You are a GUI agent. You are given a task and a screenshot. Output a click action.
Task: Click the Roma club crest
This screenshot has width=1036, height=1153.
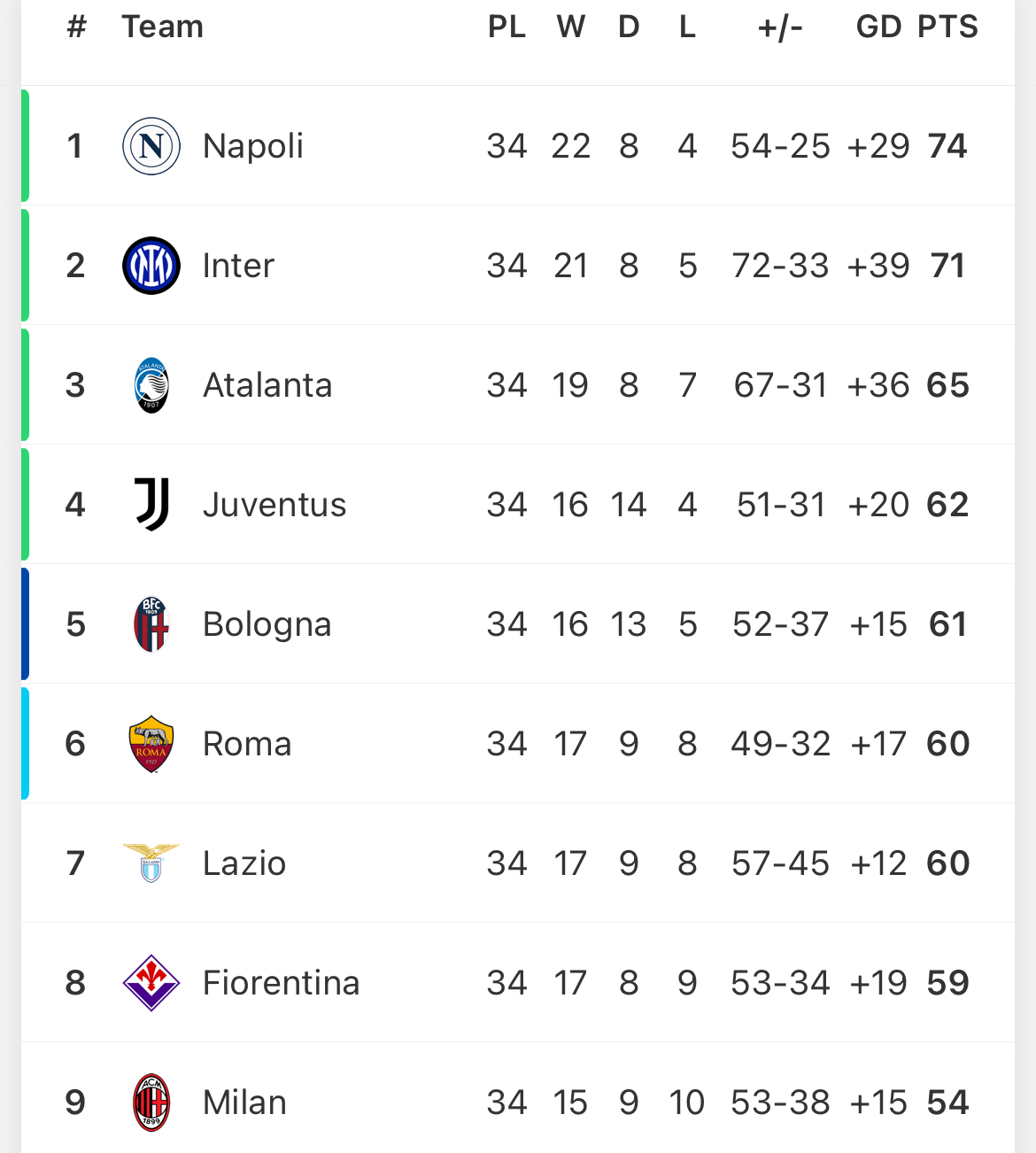(151, 744)
